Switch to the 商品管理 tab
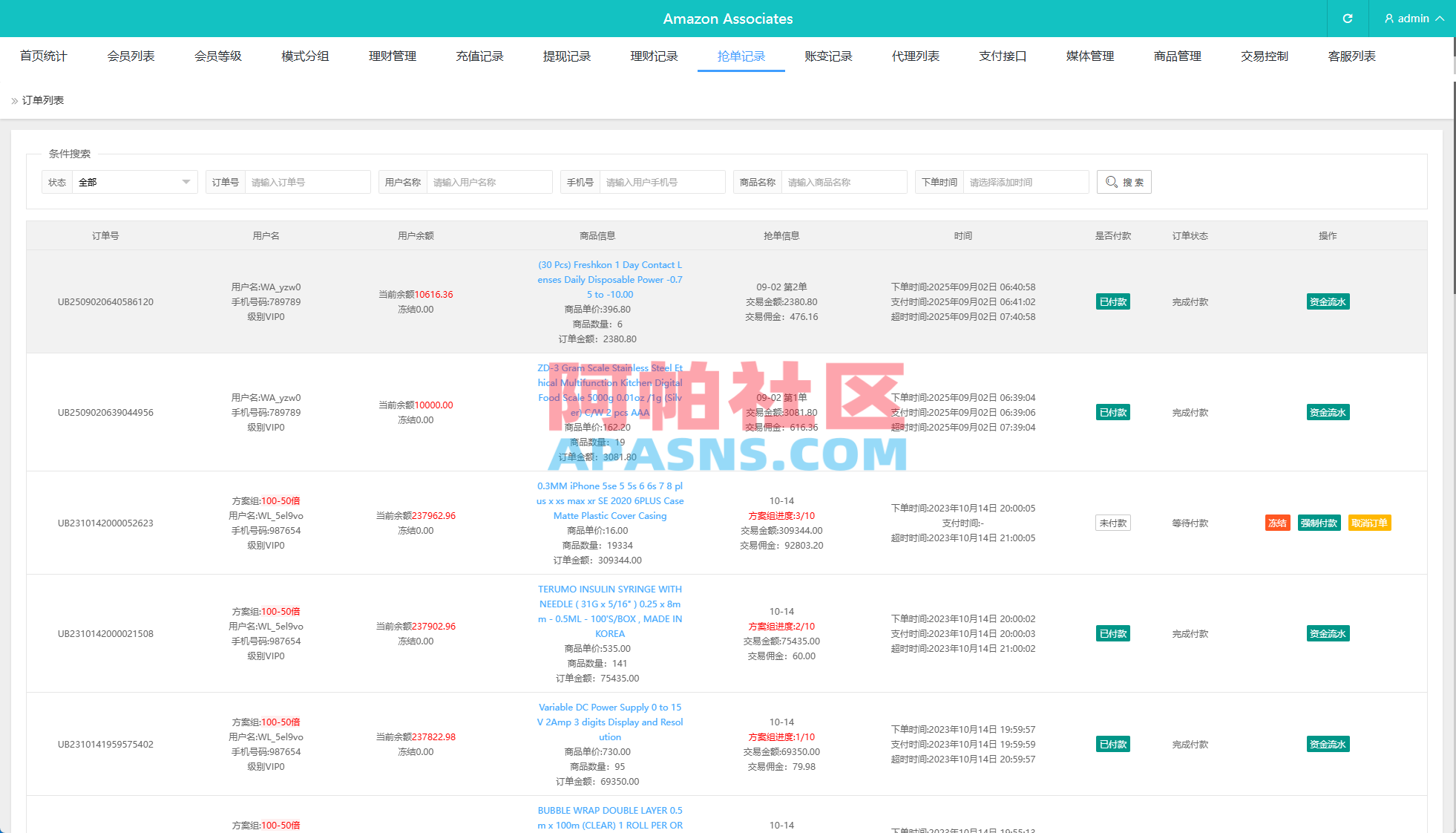Screen dimensions: 1456x833 point(1177,56)
